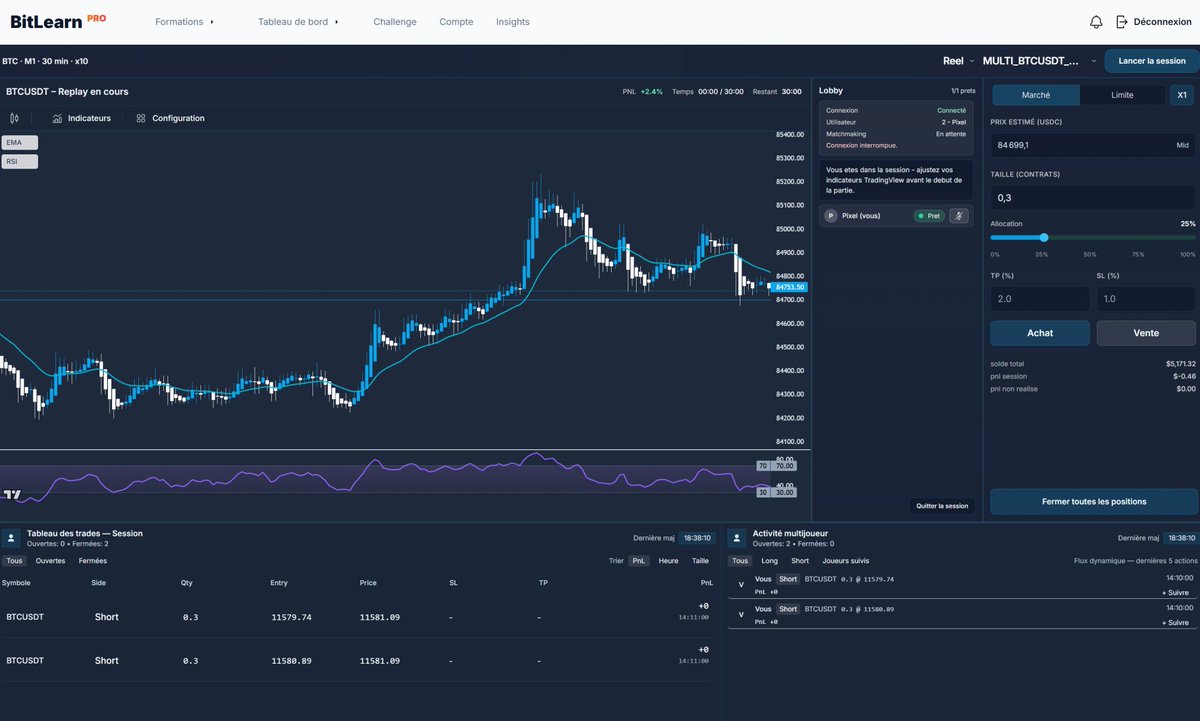
Task: Open the notifications bell
Action: pos(1095,21)
